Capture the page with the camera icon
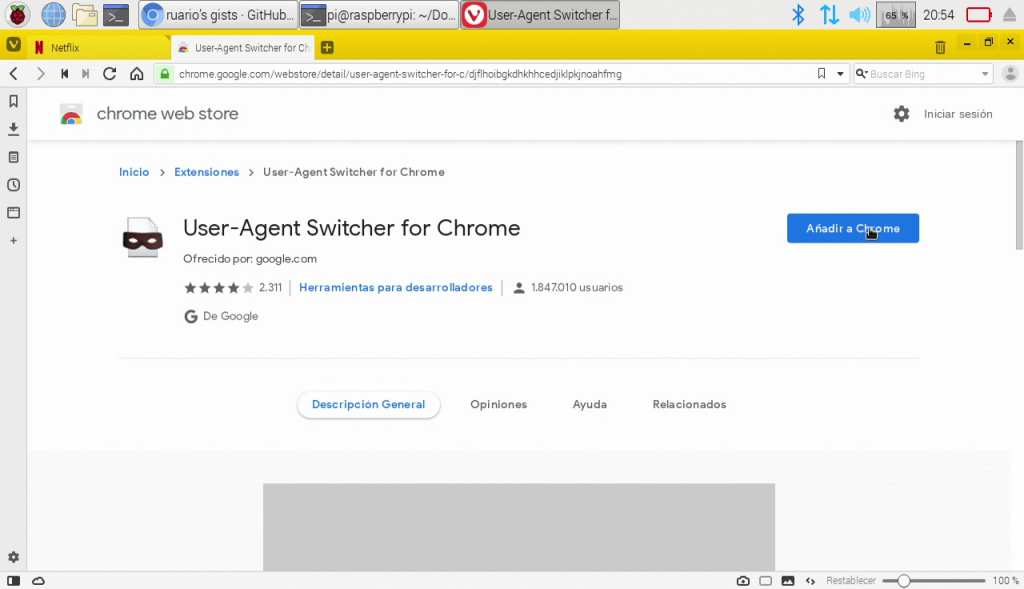Viewport: 1024px width, 589px height. [x=743, y=581]
